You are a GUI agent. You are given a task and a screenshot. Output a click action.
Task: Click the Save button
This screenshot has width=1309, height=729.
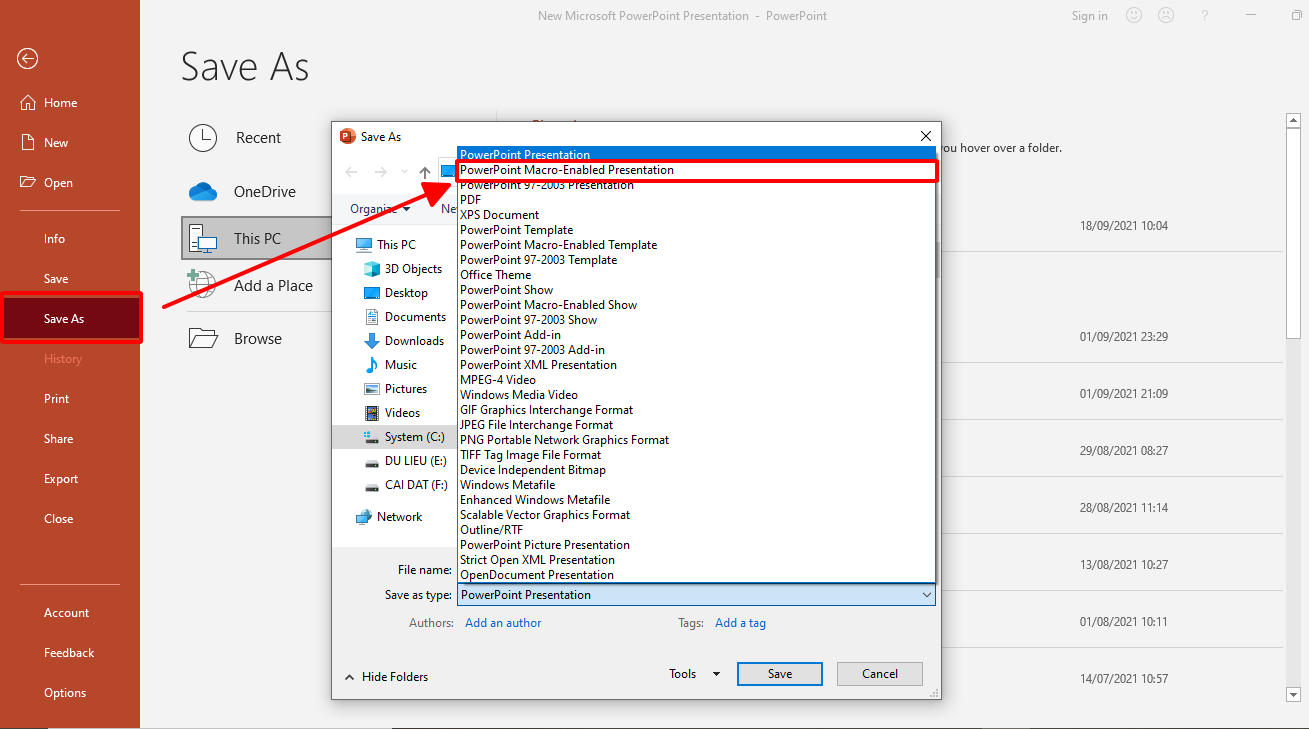780,674
